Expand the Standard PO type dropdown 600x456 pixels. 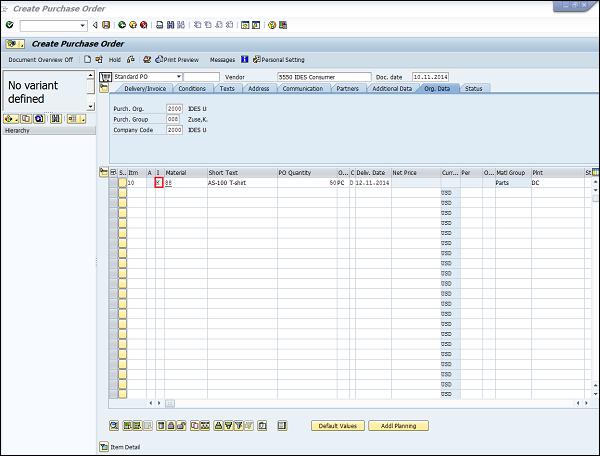point(179,76)
